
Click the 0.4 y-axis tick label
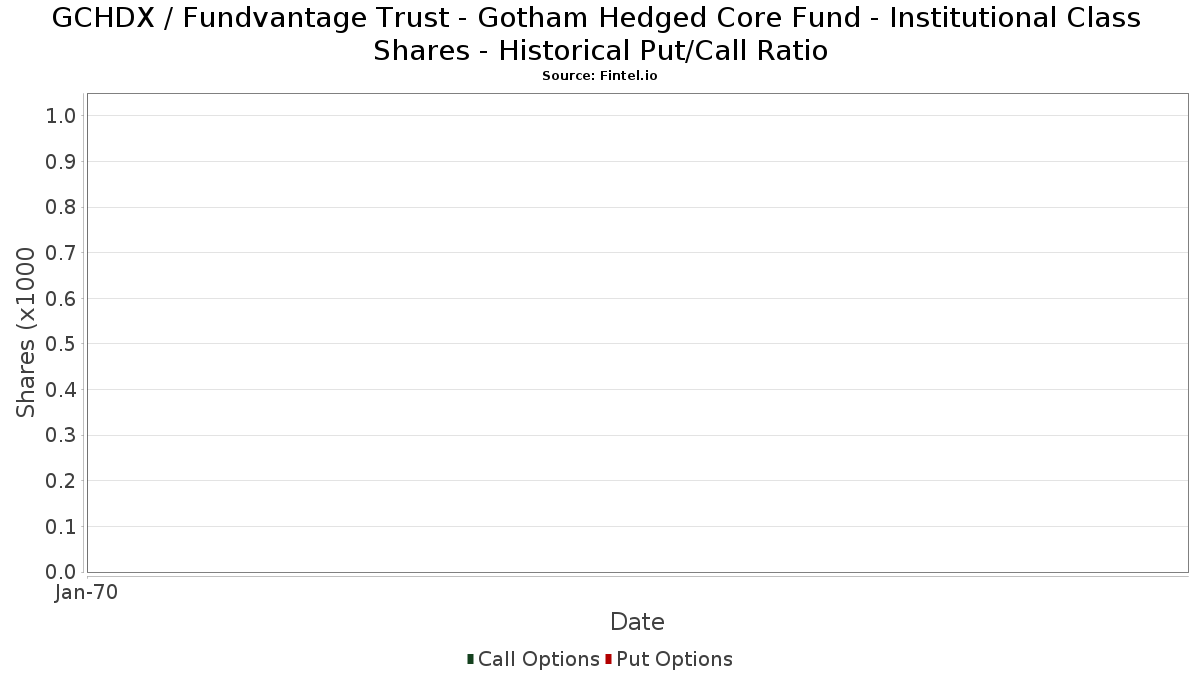pyautogui.click(x=61, y=390)
